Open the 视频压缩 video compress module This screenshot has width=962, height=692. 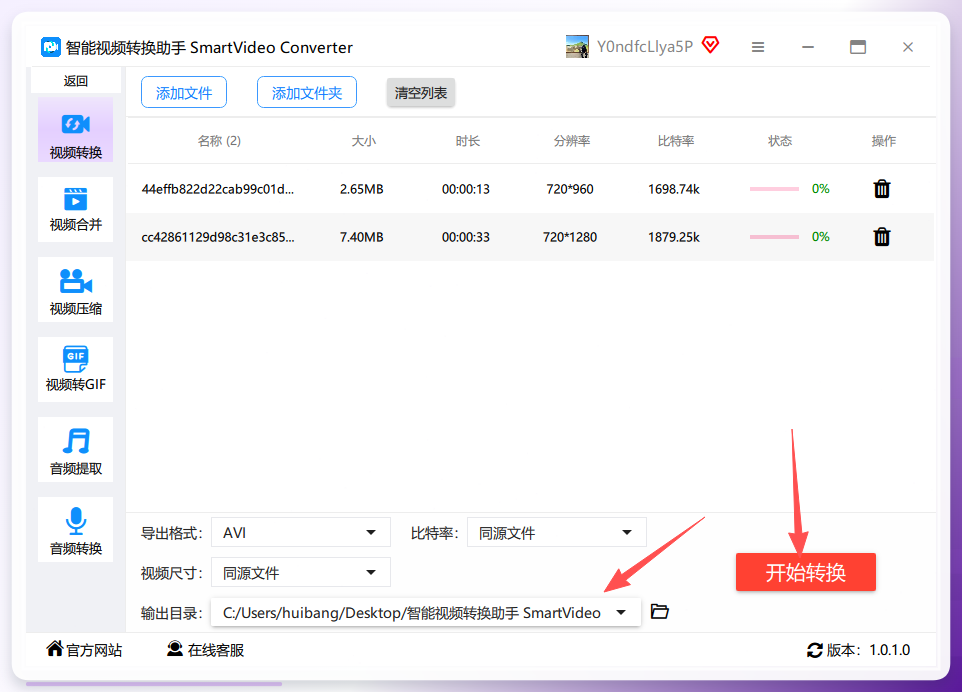[75, 290]
